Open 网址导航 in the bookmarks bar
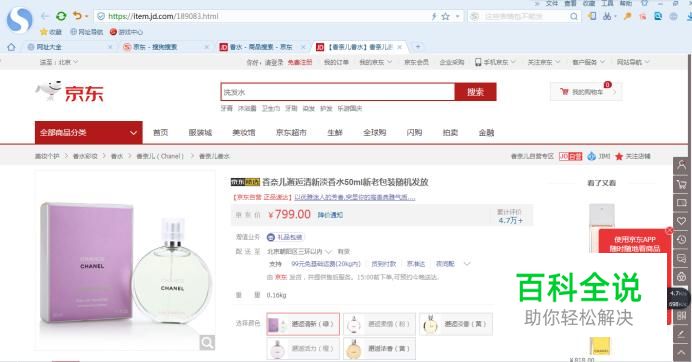The height and width of the screenshot is (362, 692). point(86,32)
